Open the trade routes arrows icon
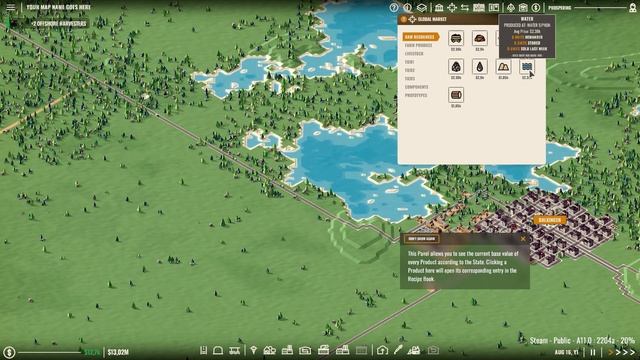Screen dimensions: 640x360 465,7
